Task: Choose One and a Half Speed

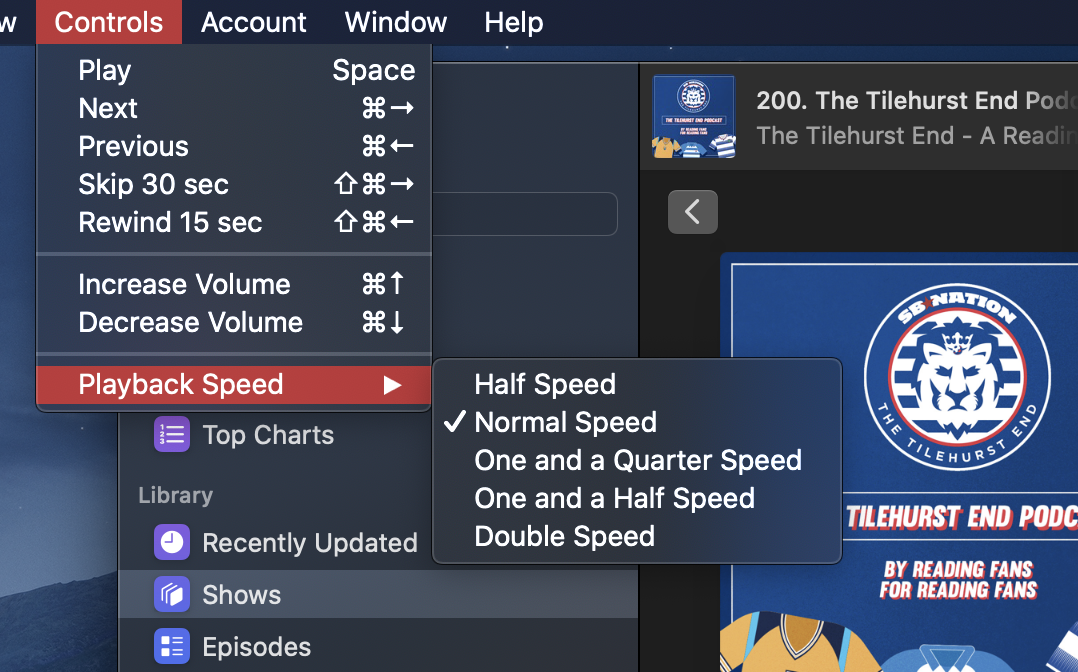Action: click(637, 498)
